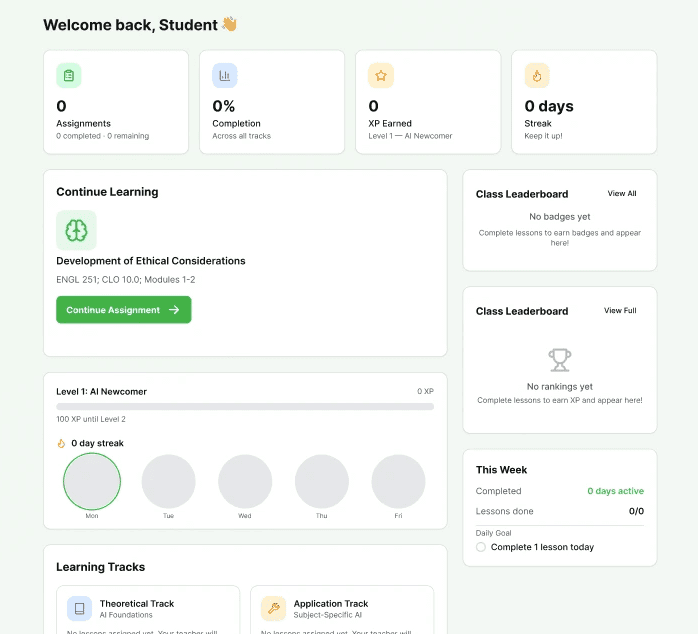The image size is (698, 634).
Task: Click the 0 days Streak stat card
Action: (x=584, y=102)
